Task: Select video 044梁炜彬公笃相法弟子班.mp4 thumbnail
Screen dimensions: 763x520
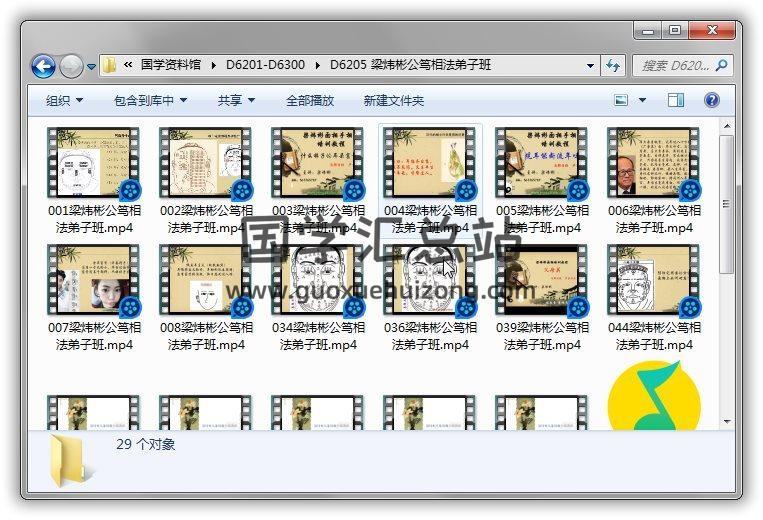Action: pos(653,280)
